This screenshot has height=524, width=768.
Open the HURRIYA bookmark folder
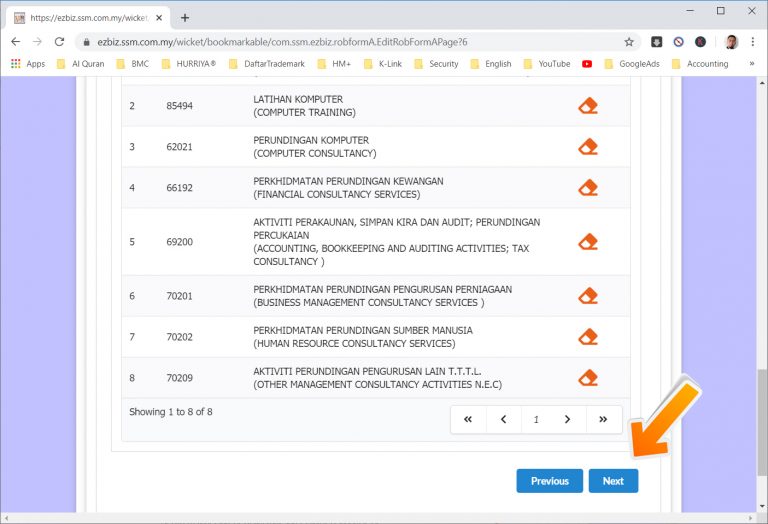(189, 64)
